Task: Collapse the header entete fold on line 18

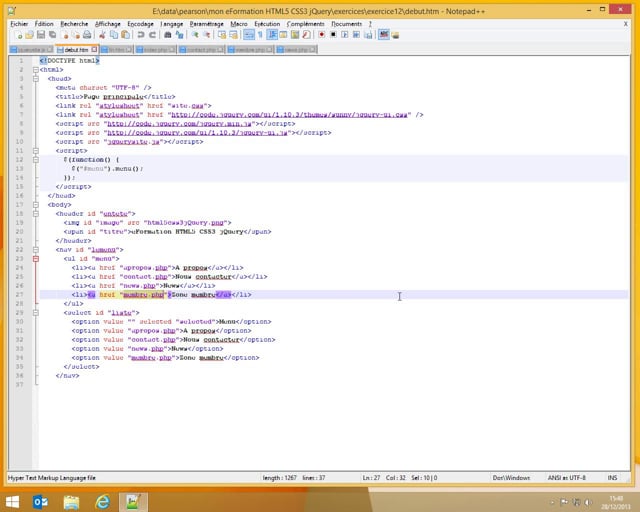Action: pos(36,214)
